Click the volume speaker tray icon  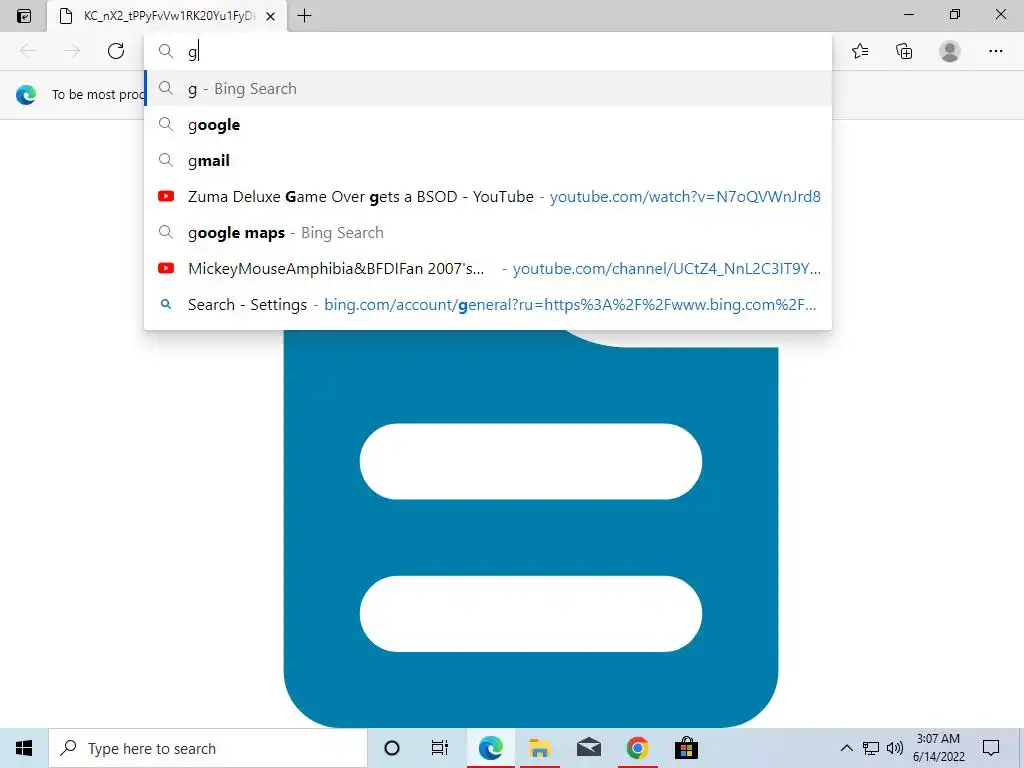(x=895, y=748)
